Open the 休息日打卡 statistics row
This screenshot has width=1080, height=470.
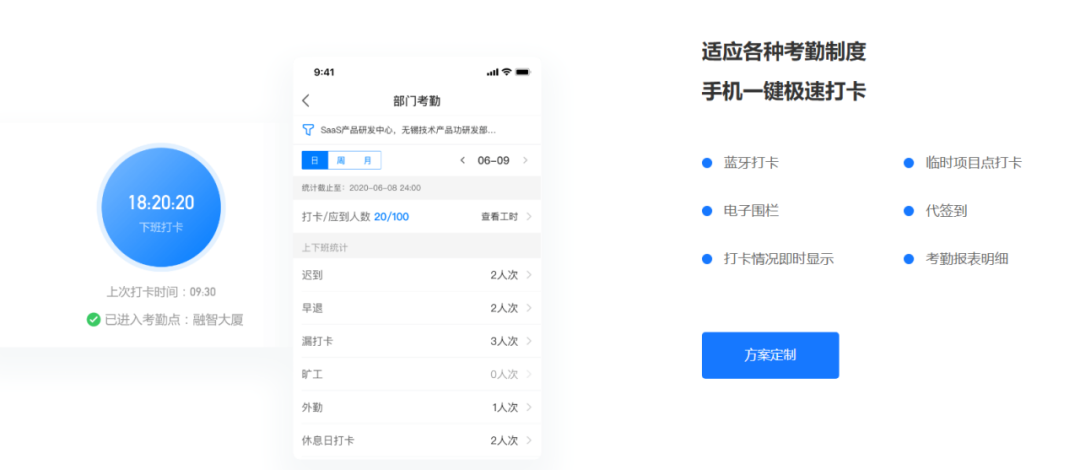(416, 440)
